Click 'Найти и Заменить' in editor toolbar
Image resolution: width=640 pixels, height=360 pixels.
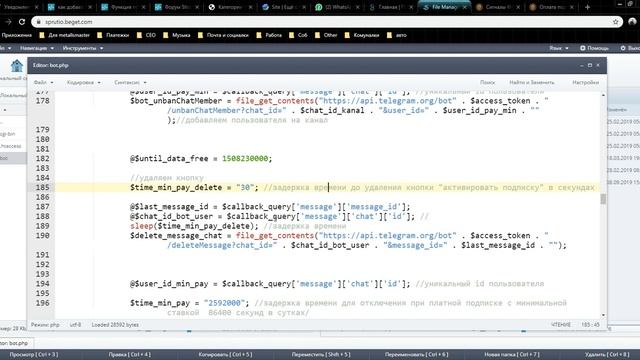tap(532, 82)
